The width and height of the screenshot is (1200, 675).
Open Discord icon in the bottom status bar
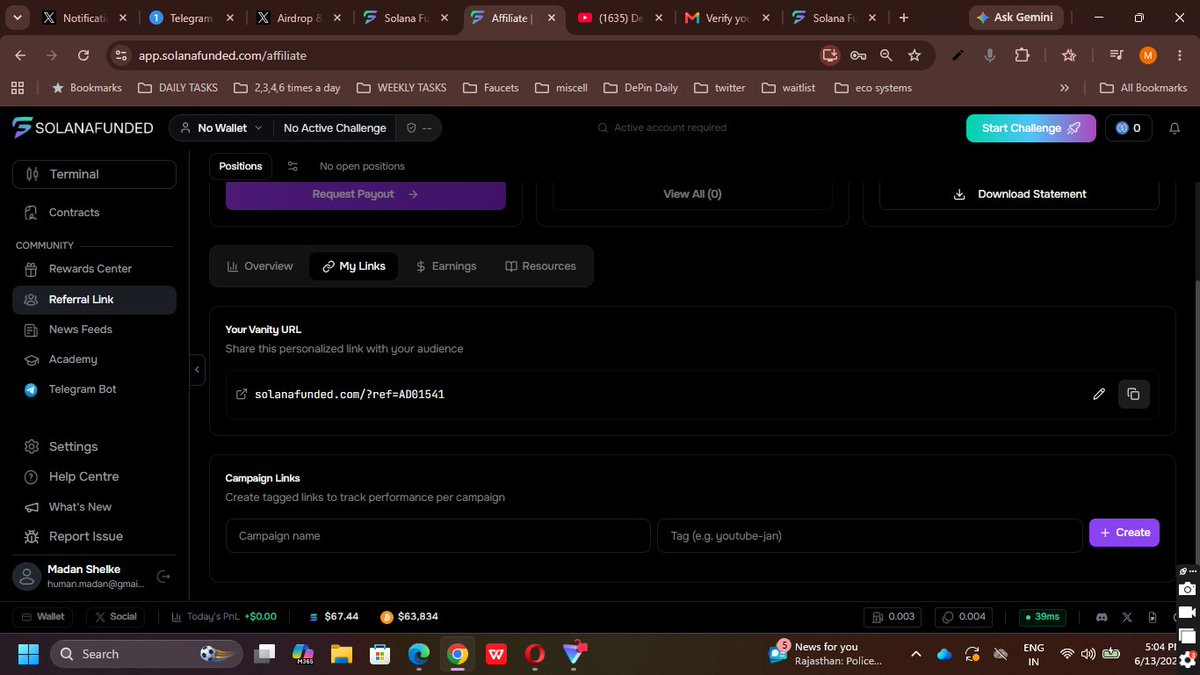1102,617
